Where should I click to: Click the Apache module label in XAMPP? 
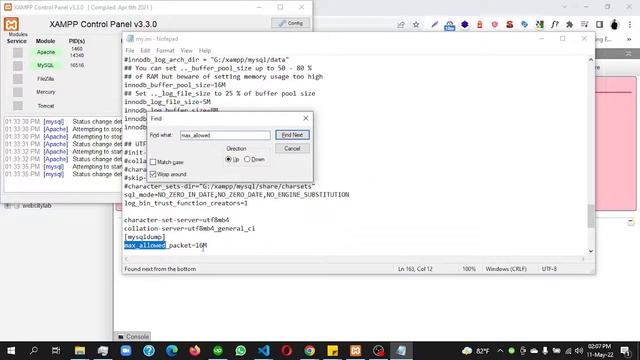pos(46,52)
